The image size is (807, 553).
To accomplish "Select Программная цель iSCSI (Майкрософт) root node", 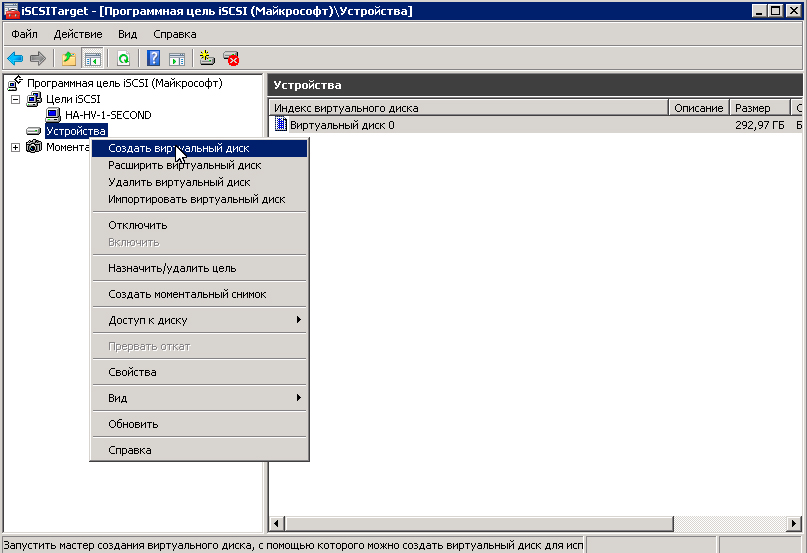I will pos(125,83).
